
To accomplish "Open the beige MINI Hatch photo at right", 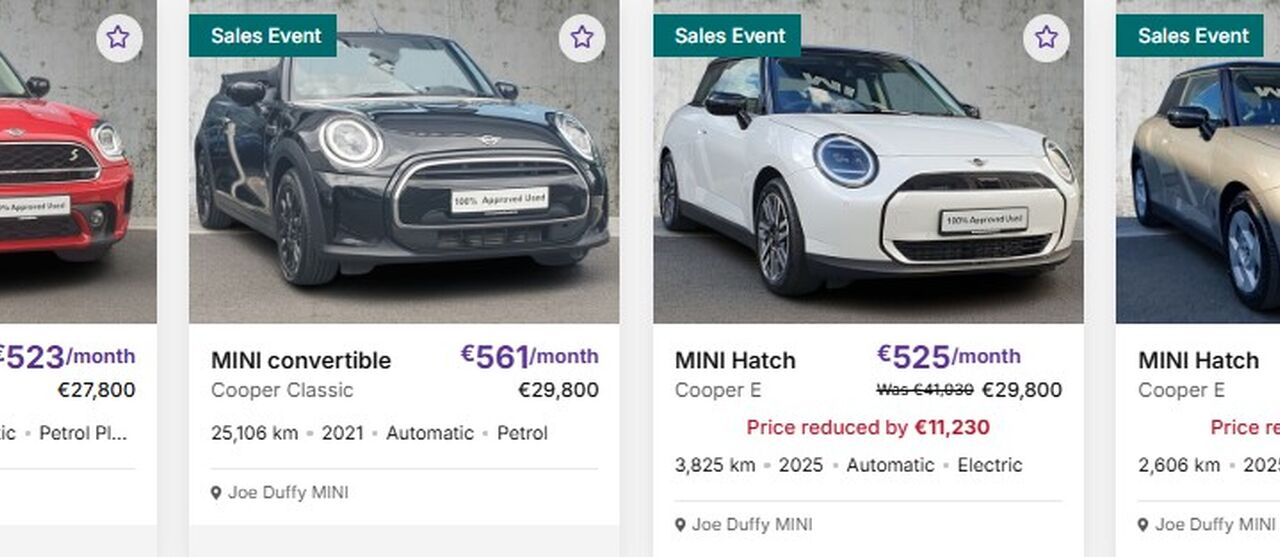I will 1198,161.
